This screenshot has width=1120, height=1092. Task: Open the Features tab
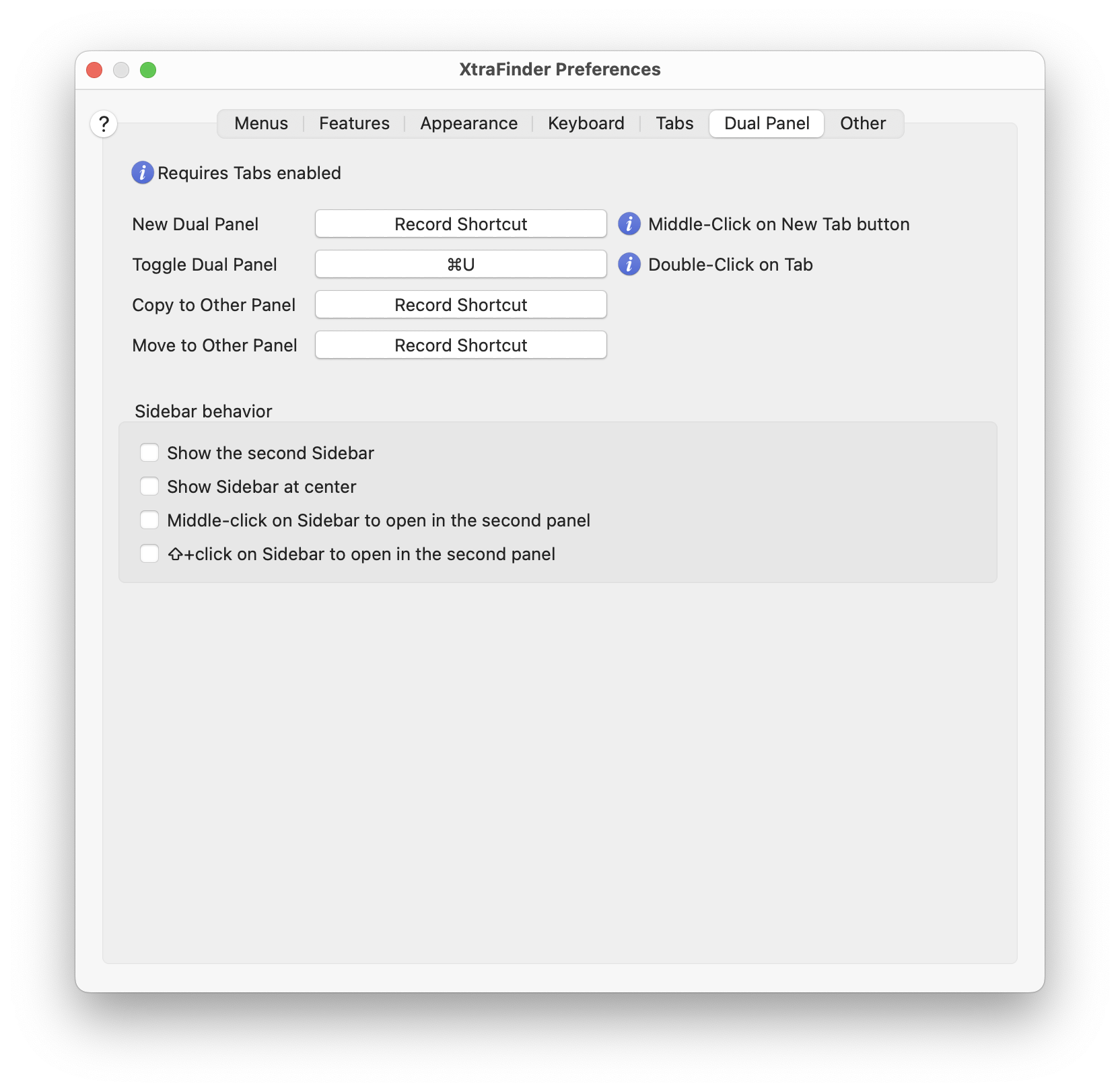(x=354, y=124)
